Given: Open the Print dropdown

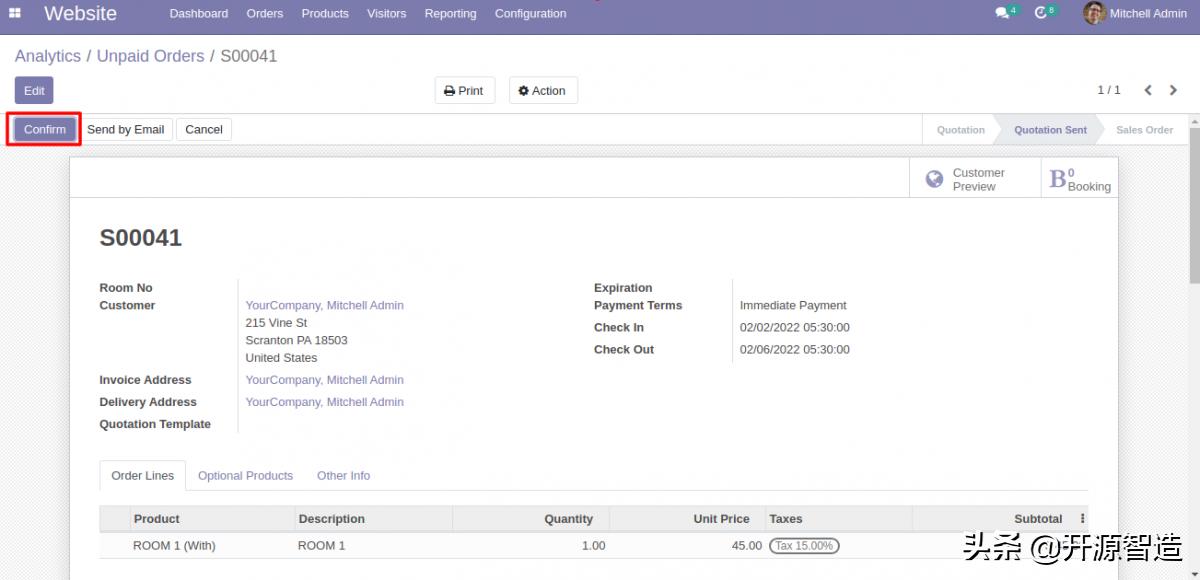Looking at the screenshot, I should tap(463, 91).
